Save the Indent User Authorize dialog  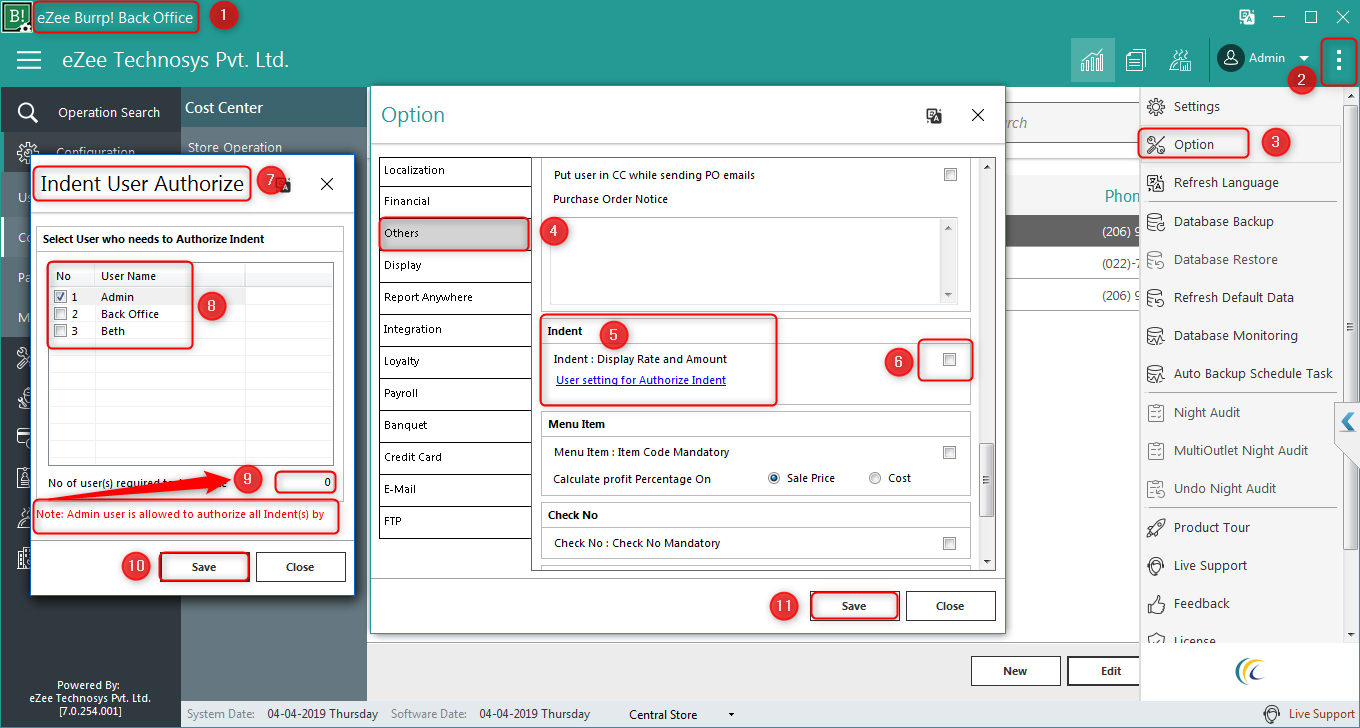tap(204, 567)
